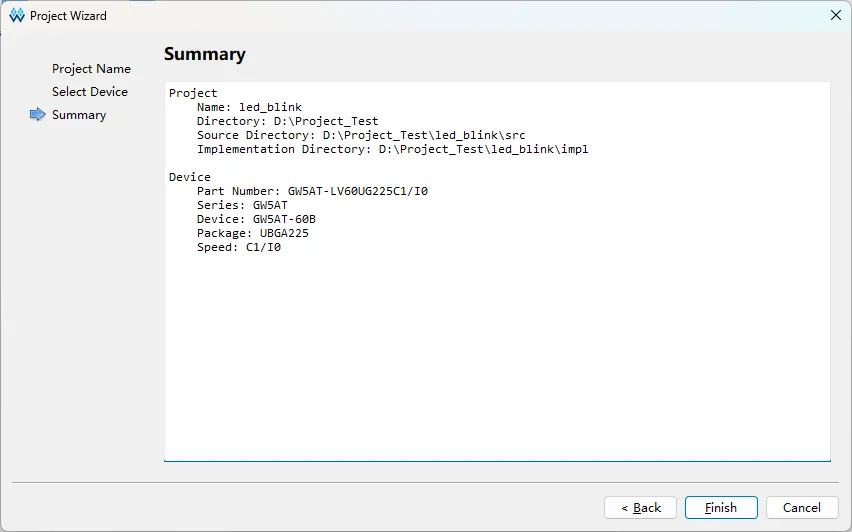The width and height of the screenshot is (852, 532).
Task: Cancel the project wizard
Action: tap(802, 508)
